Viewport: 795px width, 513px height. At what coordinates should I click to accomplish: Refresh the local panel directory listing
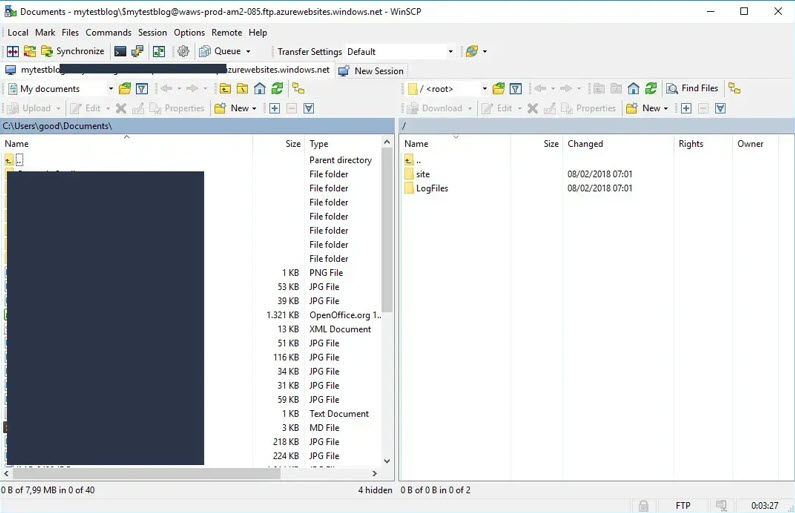277,89
